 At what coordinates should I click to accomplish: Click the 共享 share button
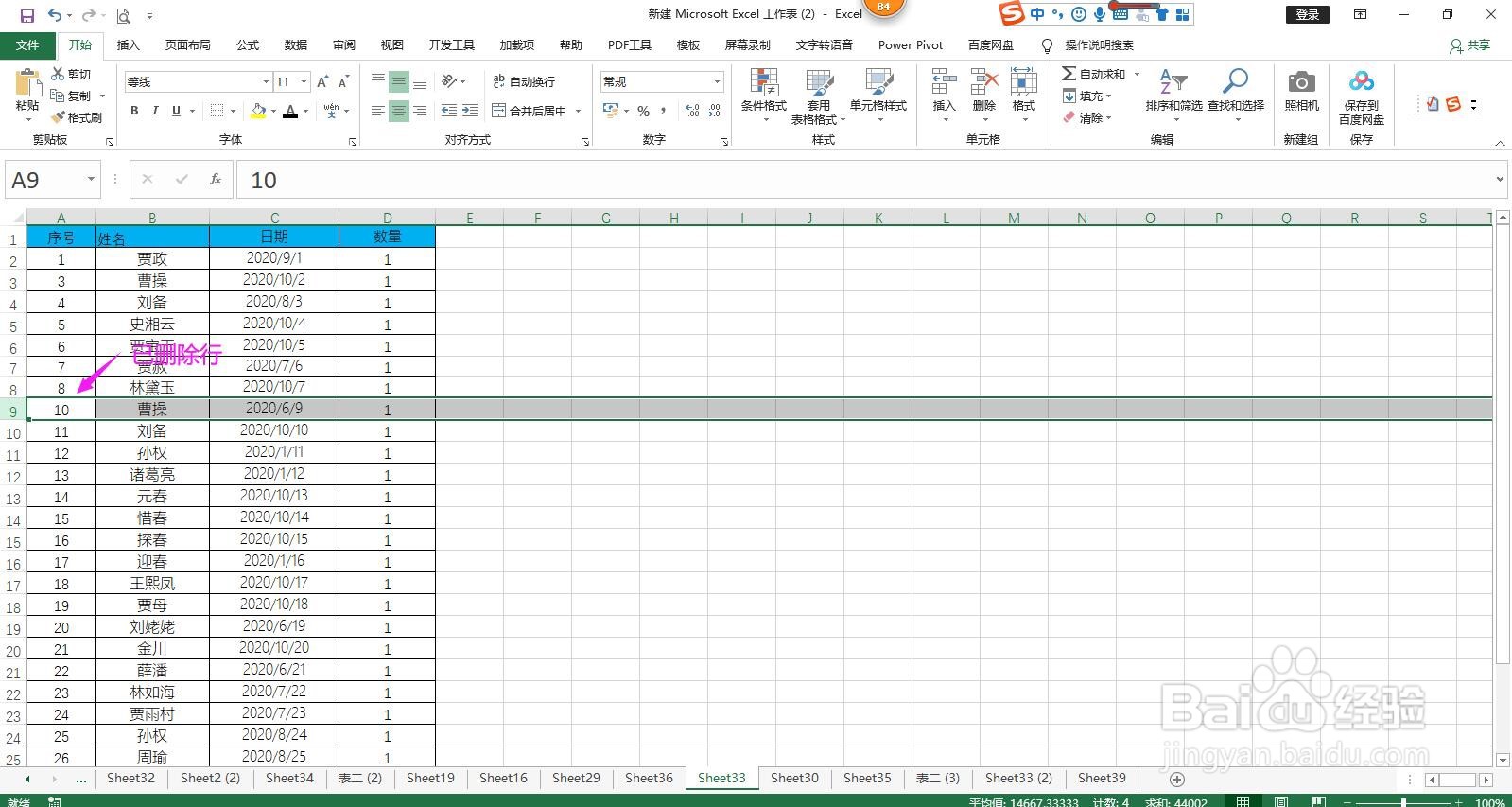(x=1470, y=44)
